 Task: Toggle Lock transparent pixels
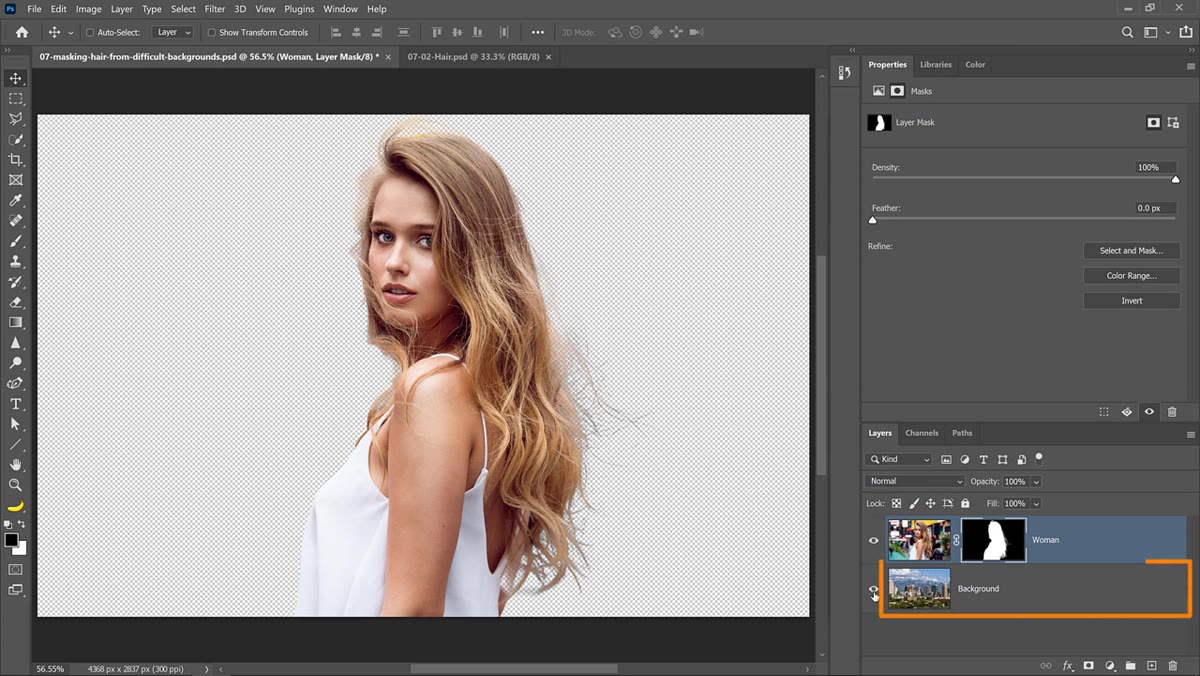[x=896, y=503]
